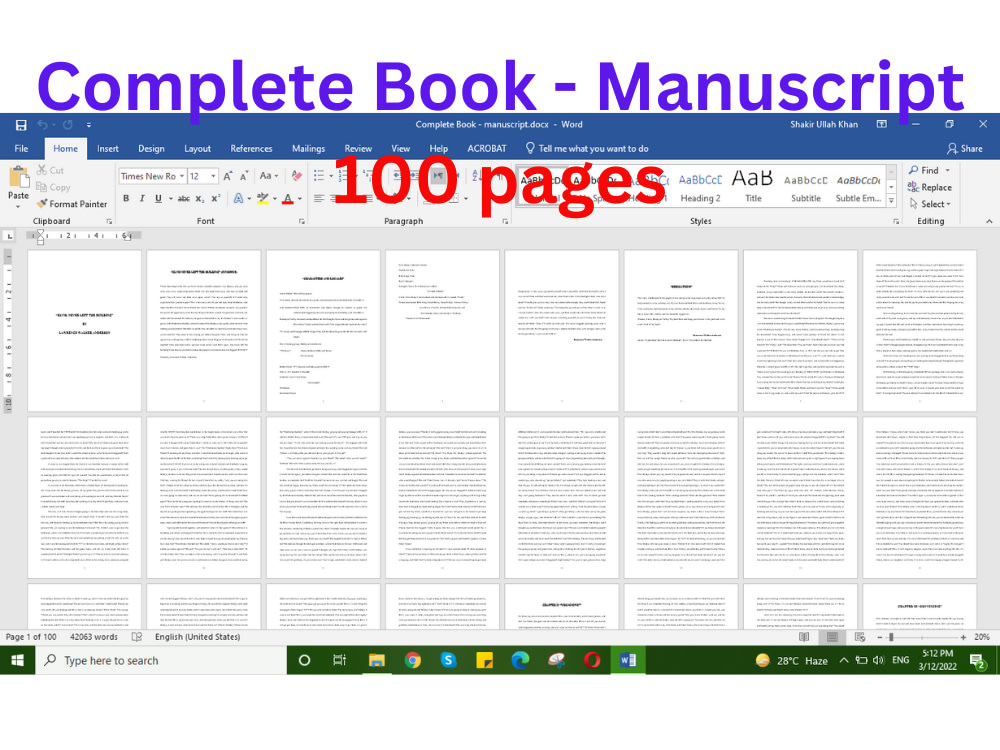Click the zoom slider handle in the status bar
The height and width of the screenshot is (750, 1000).
(892, 637)
